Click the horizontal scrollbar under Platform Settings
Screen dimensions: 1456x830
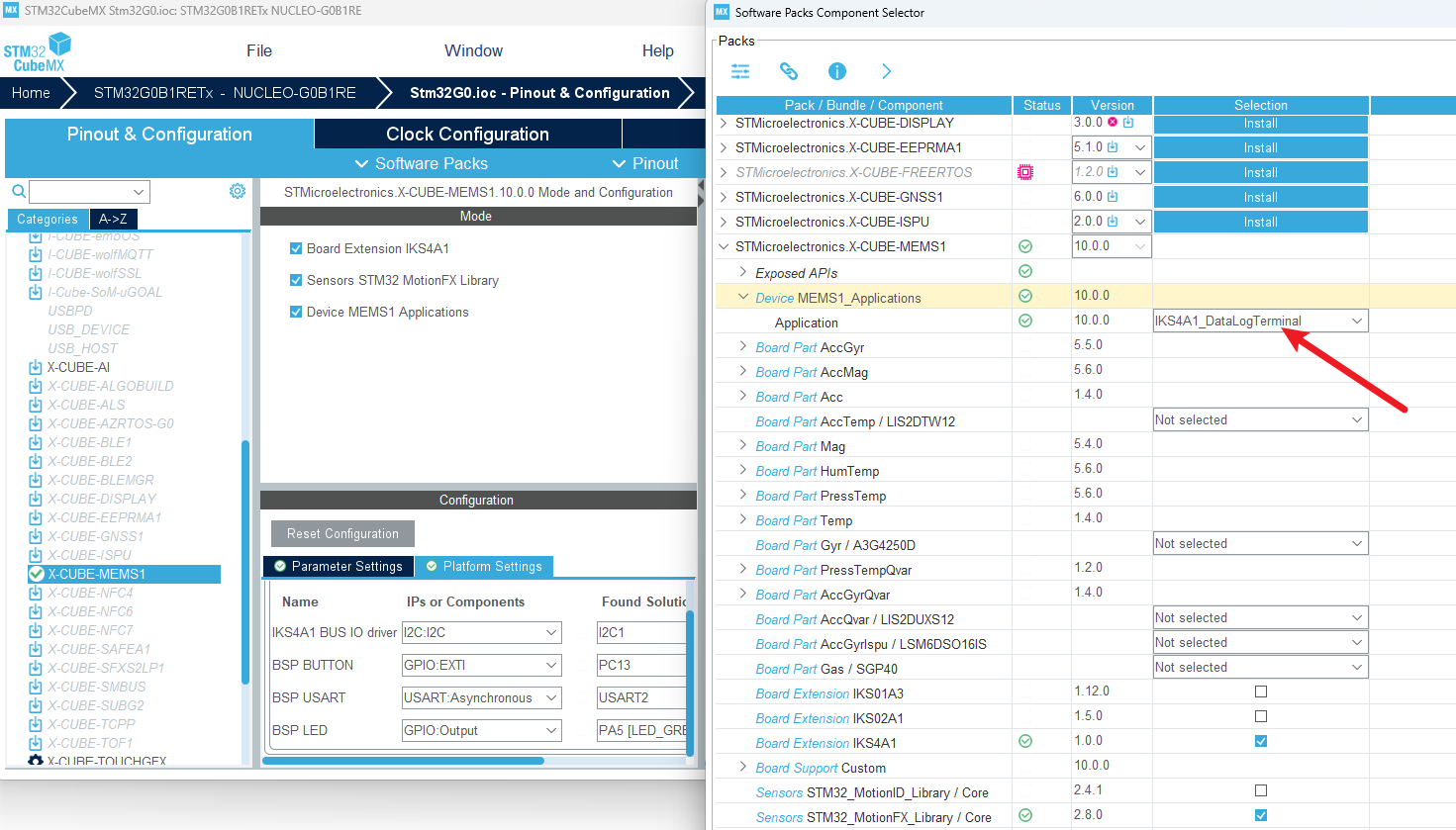pos(403,761)
